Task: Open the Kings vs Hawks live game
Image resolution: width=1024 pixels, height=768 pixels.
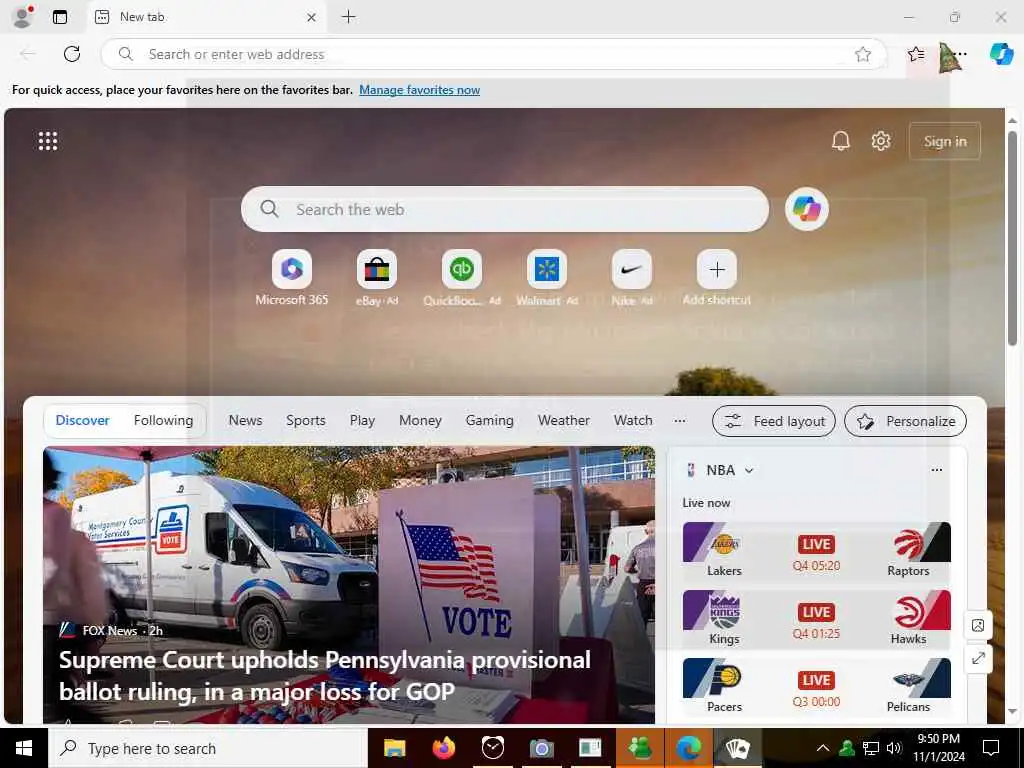Action: (816, 618)
